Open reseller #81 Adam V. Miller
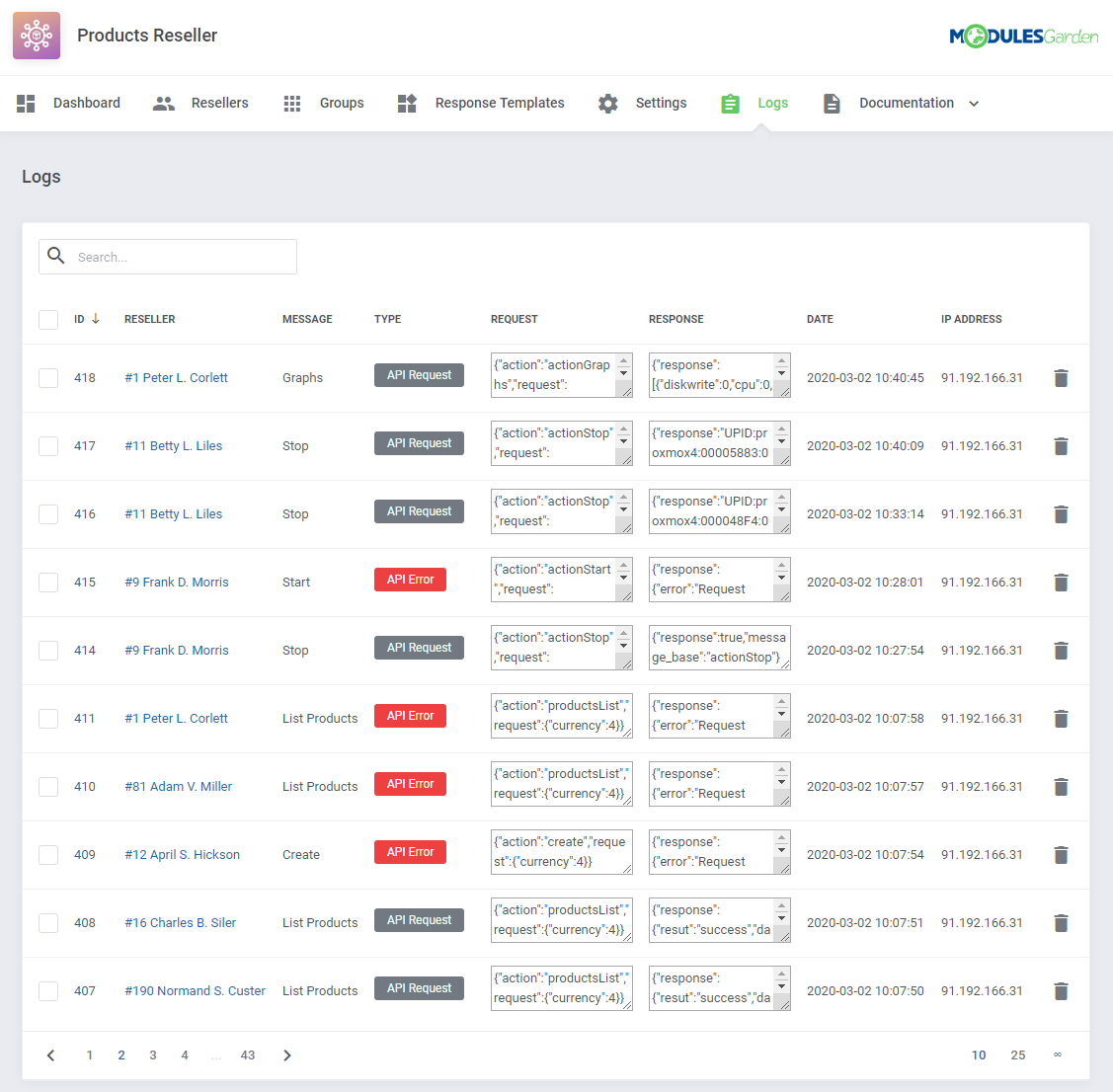Screen dimensions: 1113x1092 pos(178,787)
